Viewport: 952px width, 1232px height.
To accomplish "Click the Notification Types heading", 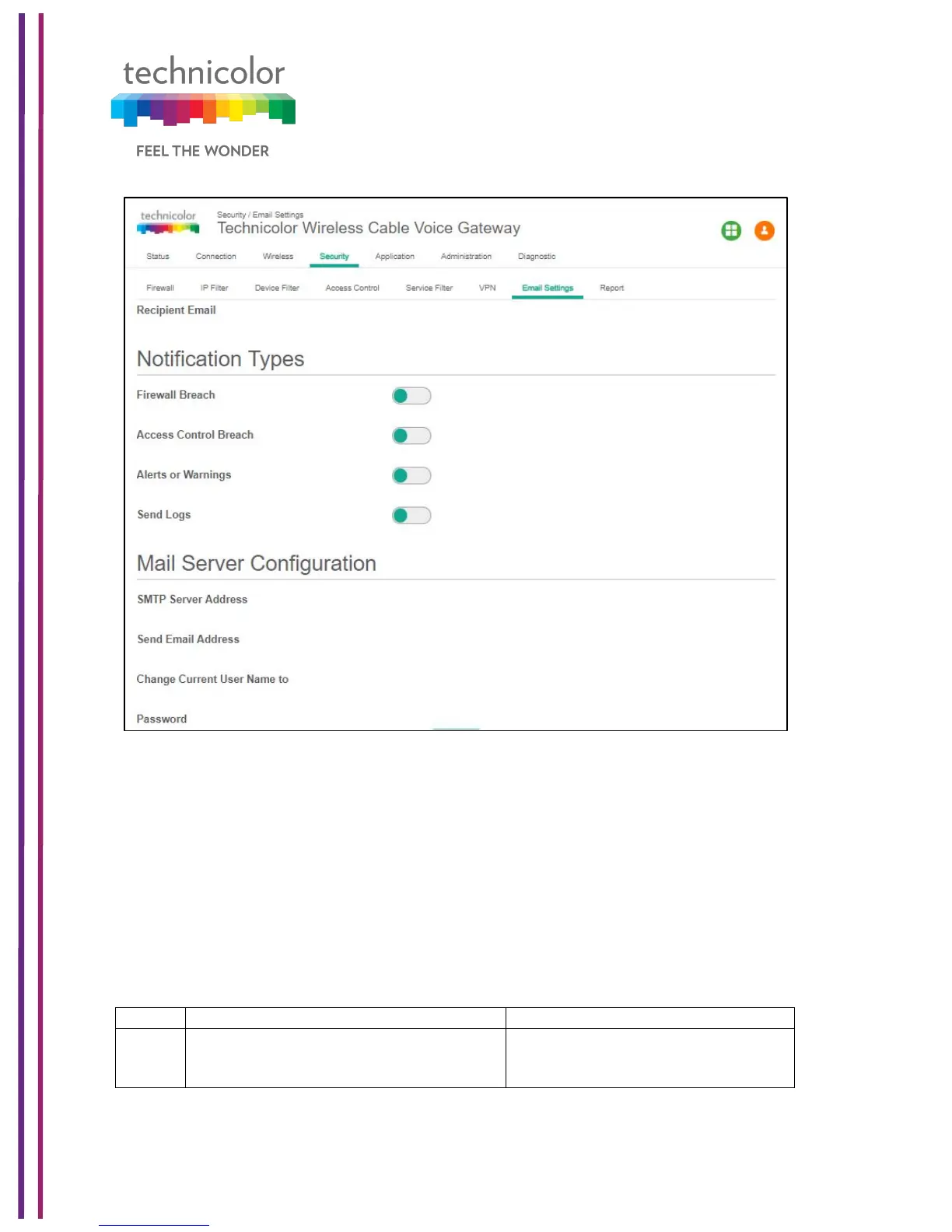I will pos(220,359).
